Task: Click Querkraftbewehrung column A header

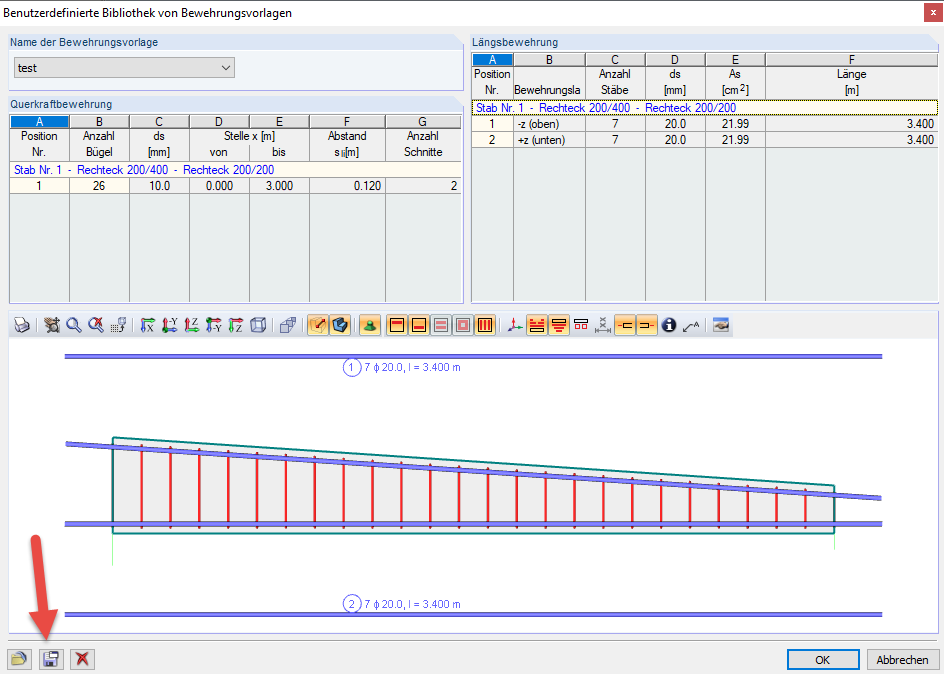Action: (40, 122)
